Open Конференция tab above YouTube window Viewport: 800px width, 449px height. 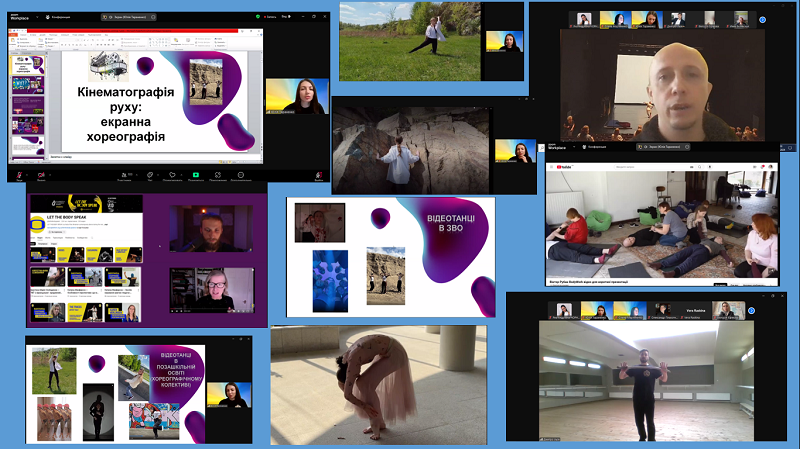[x=594, y=147]
